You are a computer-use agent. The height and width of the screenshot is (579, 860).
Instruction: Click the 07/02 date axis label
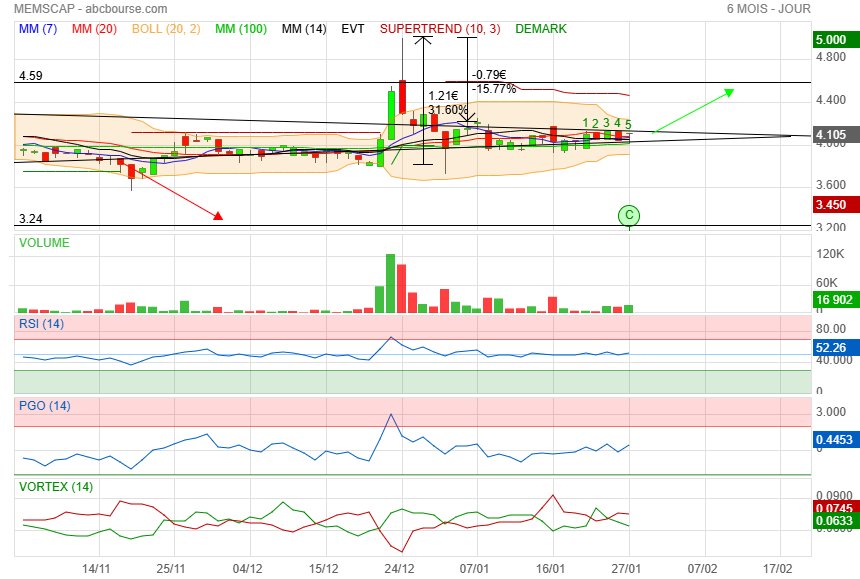pos(702,569)
